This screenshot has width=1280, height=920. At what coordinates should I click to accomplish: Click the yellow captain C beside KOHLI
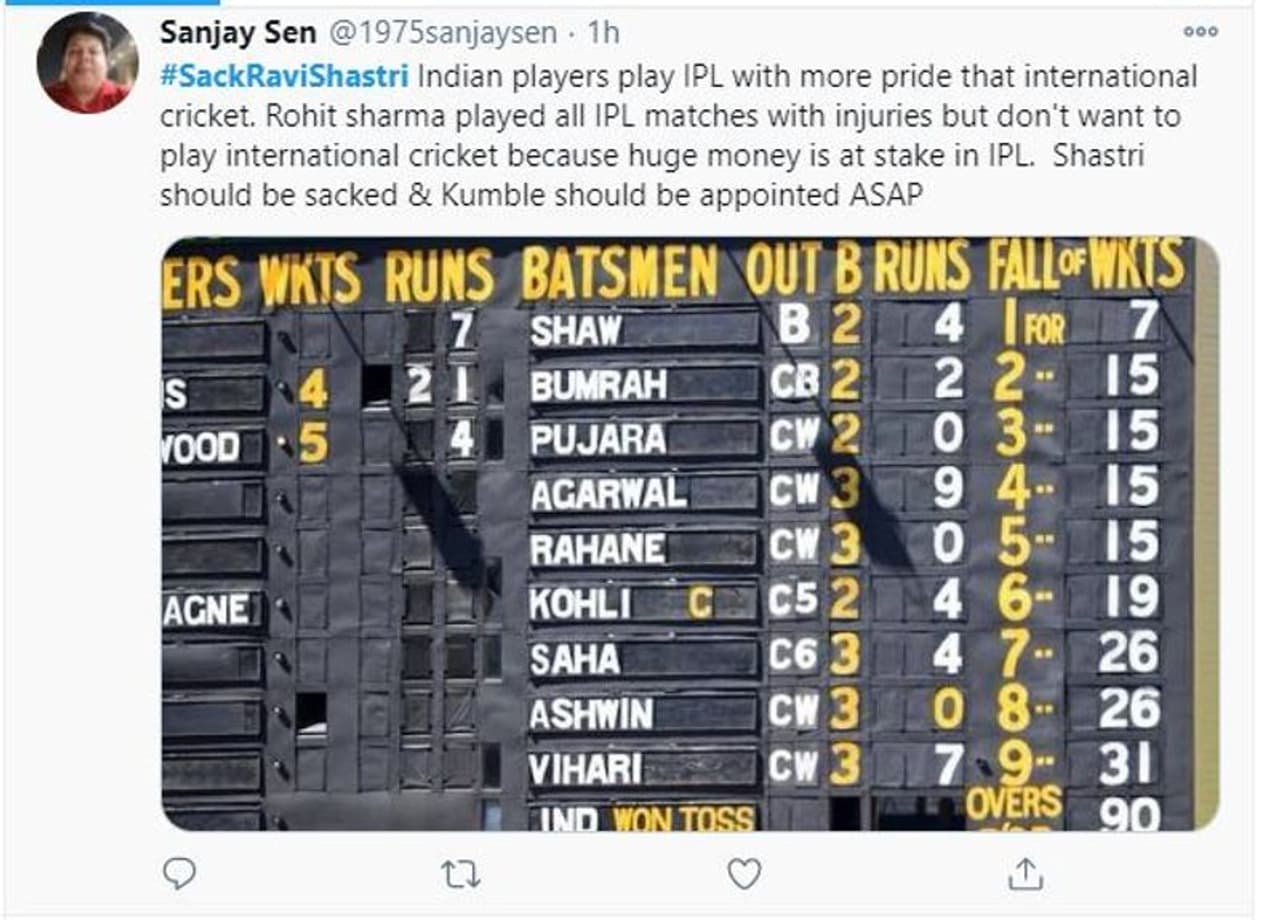pyautogui.click(x=699, y=603)
